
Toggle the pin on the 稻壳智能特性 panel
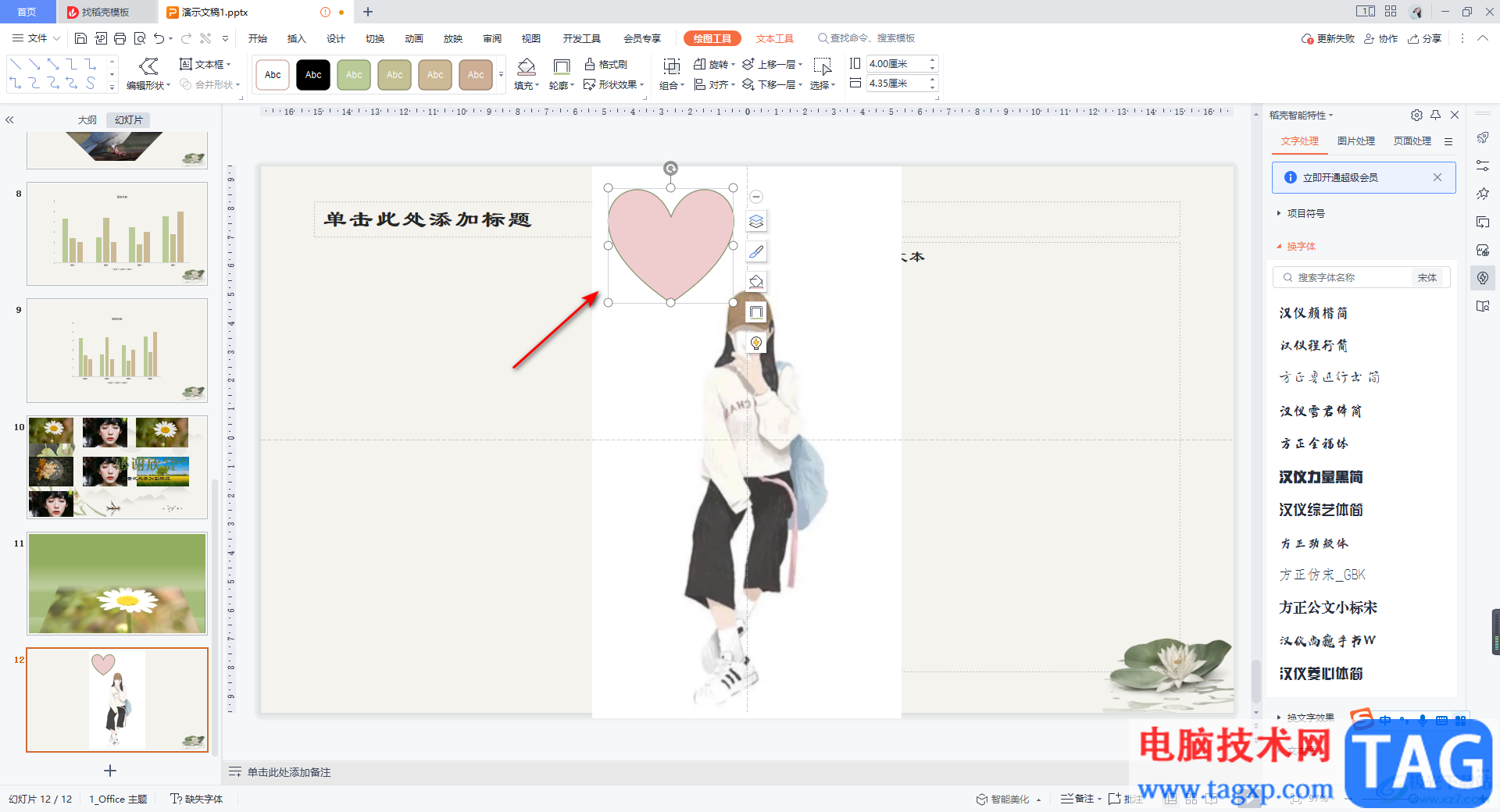click(1435, 115)
